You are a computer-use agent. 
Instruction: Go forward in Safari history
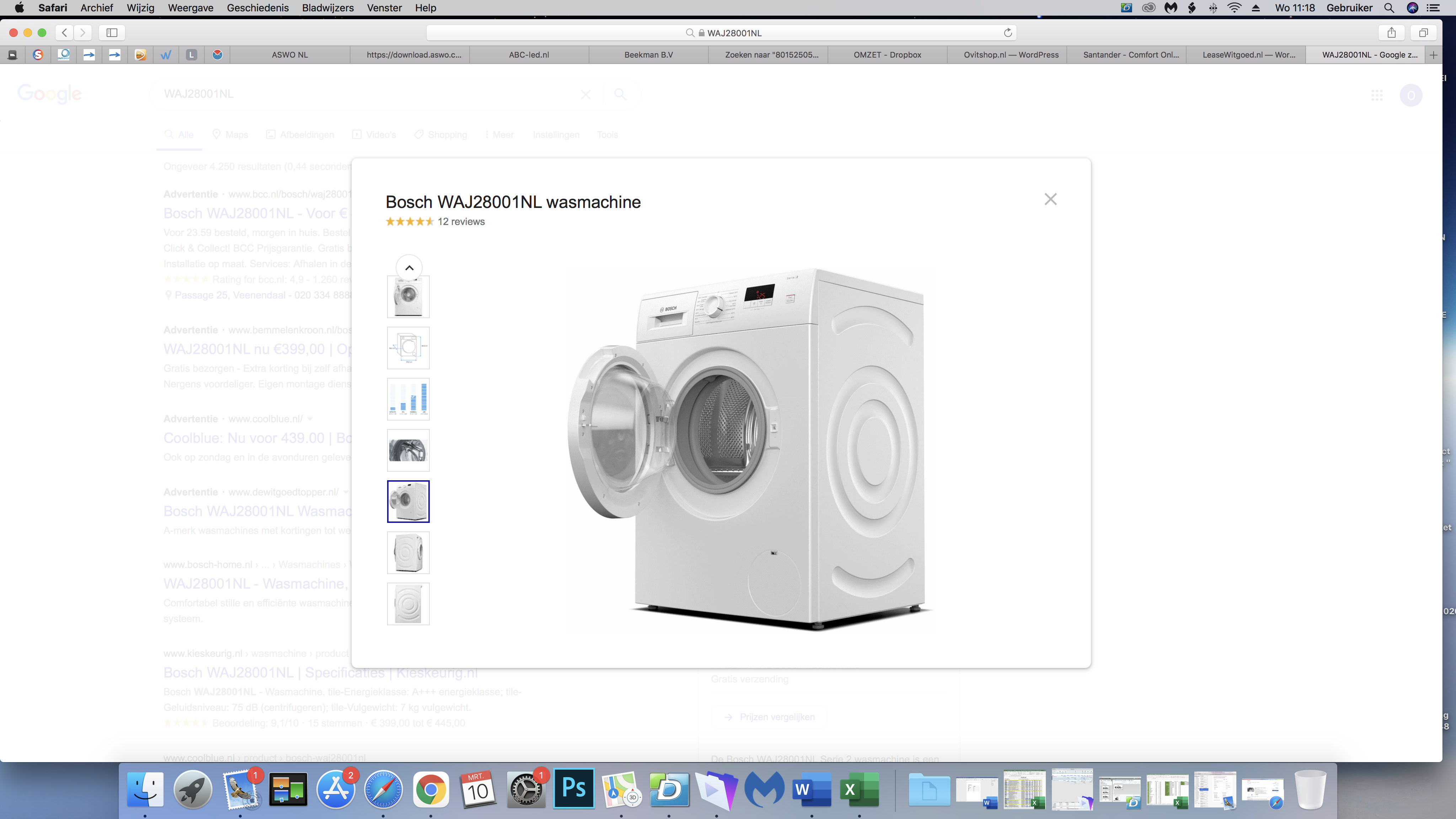click(82, 33)
